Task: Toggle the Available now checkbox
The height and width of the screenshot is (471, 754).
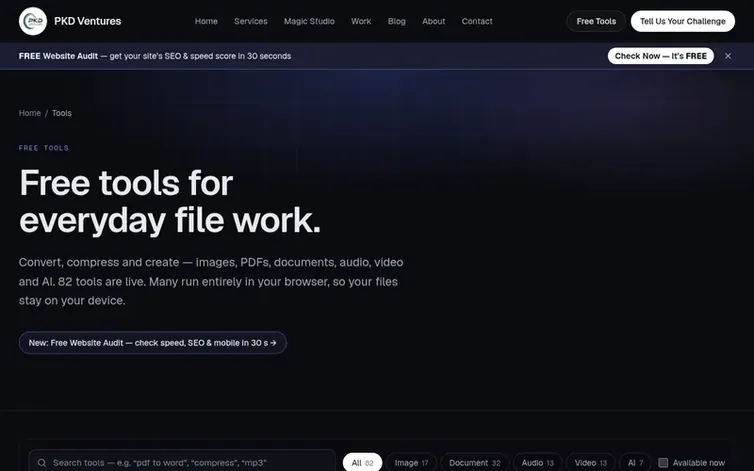Action: pyautogui.click(x=663, y=463)
